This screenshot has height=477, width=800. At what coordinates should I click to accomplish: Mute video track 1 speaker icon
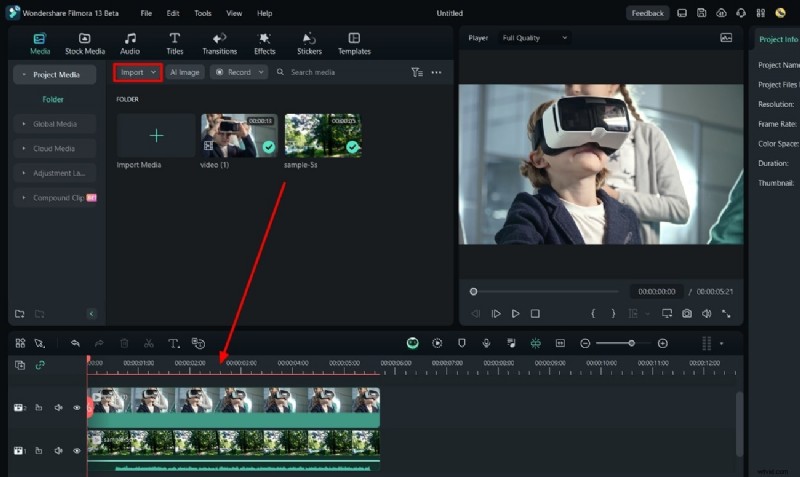59,450
